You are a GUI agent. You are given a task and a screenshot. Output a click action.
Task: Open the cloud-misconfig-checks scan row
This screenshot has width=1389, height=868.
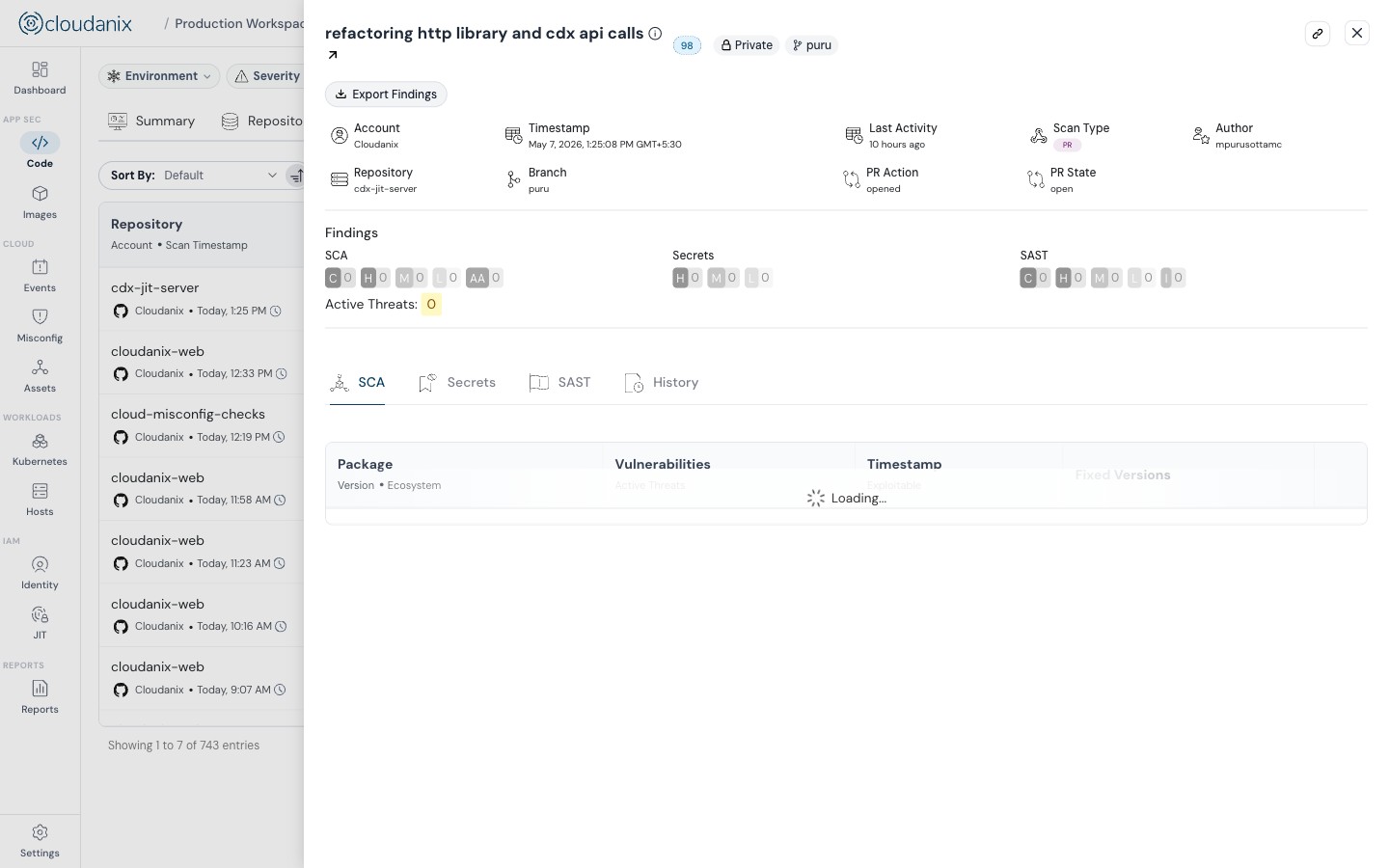pyautogui.click(x=202, y=425)
